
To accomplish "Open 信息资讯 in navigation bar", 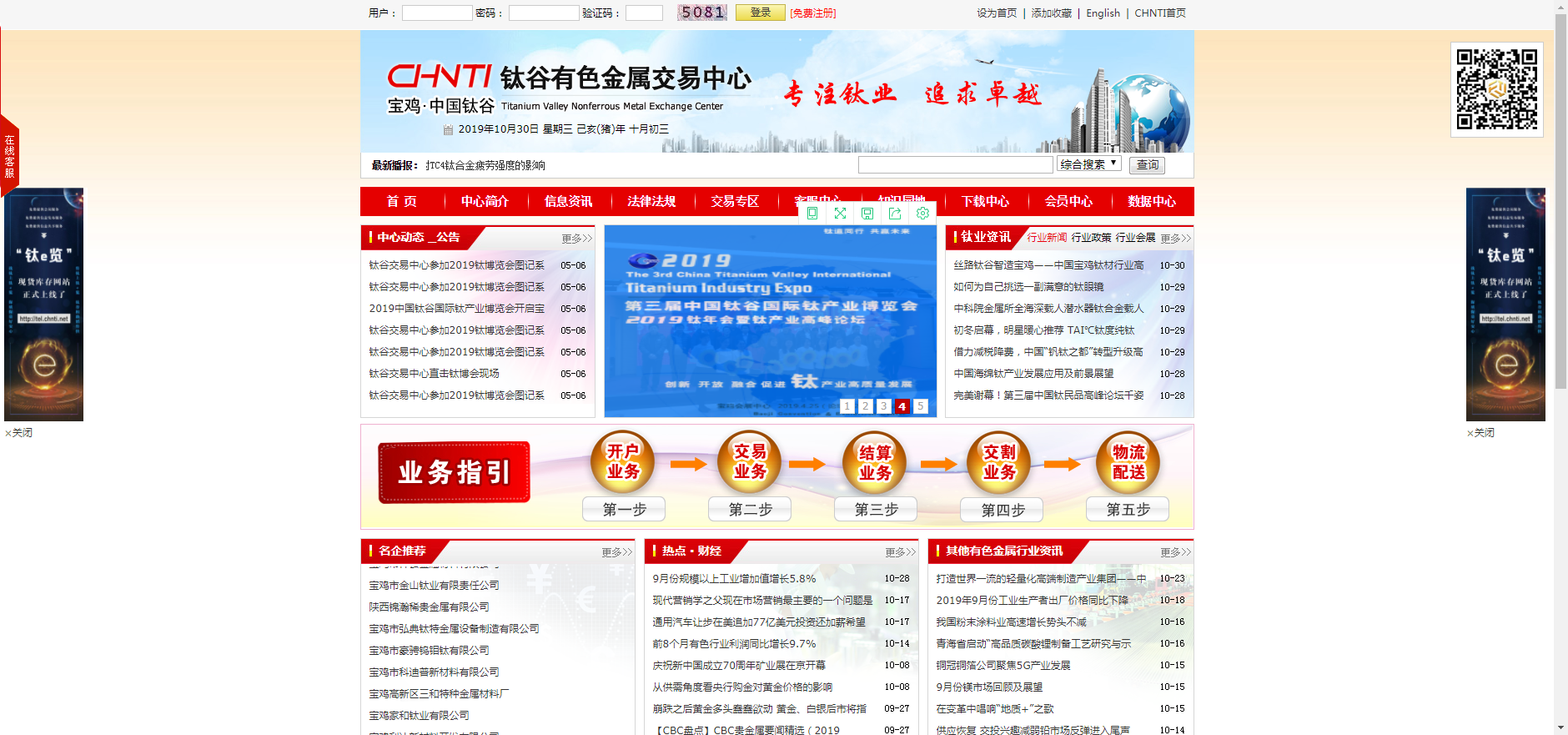I will pos(568,201).
